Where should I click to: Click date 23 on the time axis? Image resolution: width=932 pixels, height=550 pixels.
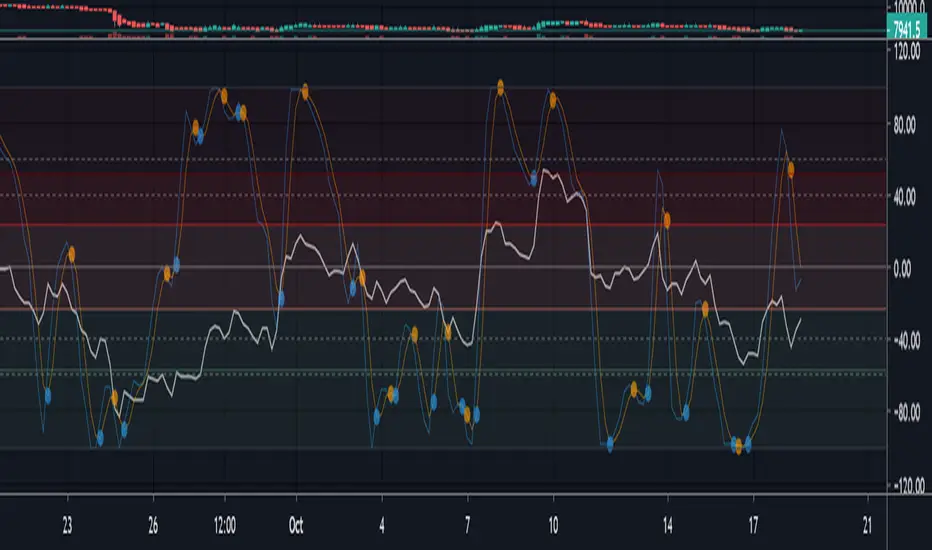point(68,521)
